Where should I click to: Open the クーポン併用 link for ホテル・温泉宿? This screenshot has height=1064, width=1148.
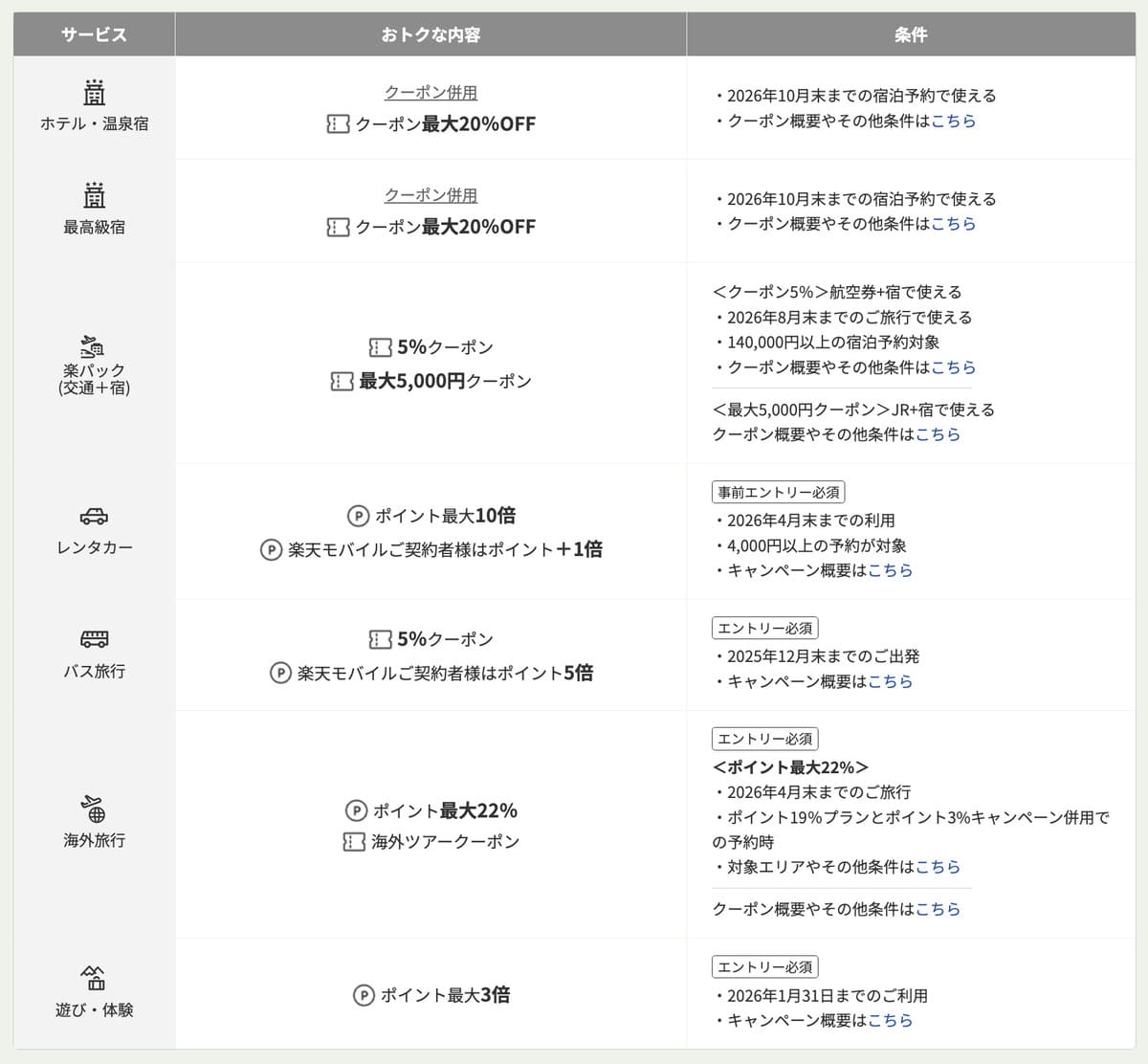432,92
